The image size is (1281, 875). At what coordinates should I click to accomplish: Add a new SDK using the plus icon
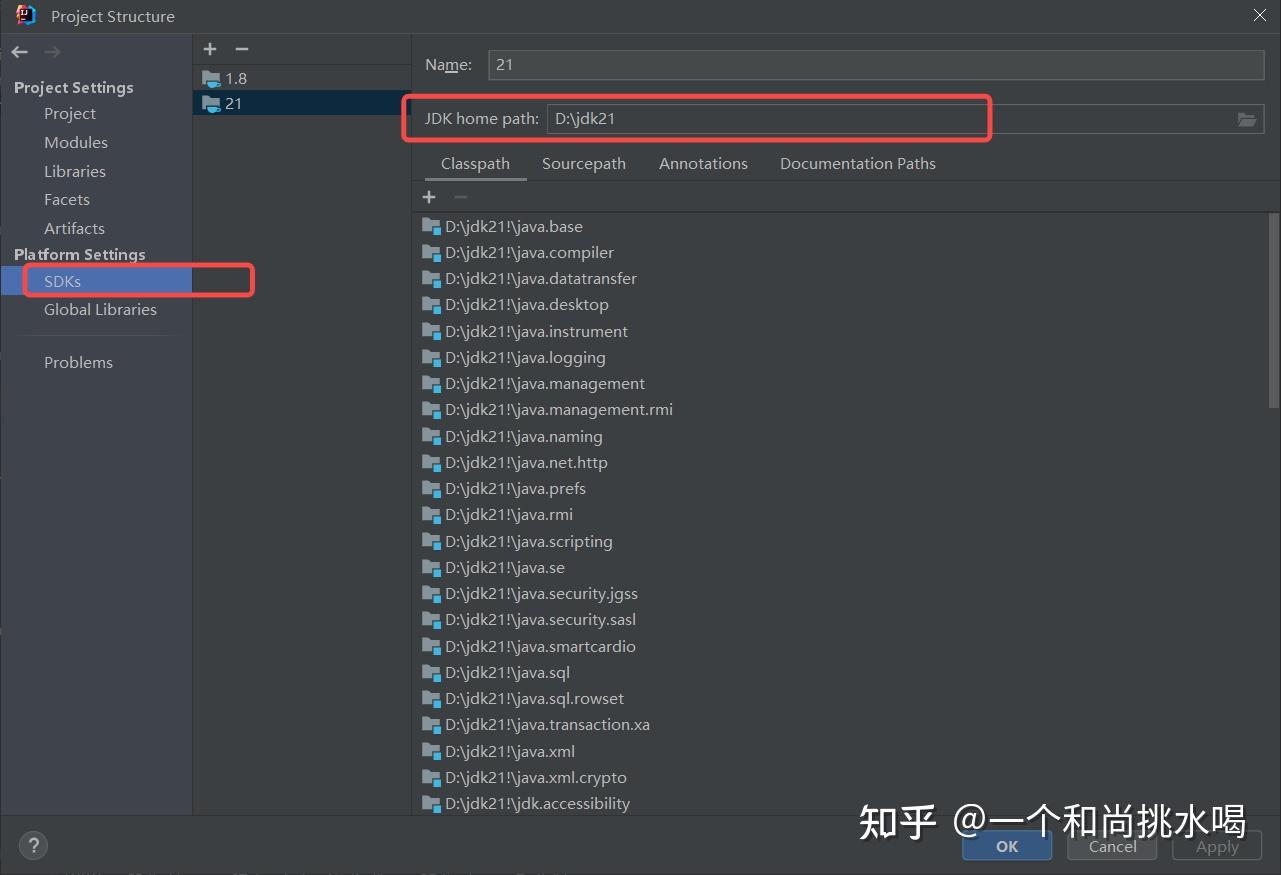tap(210, 48)
